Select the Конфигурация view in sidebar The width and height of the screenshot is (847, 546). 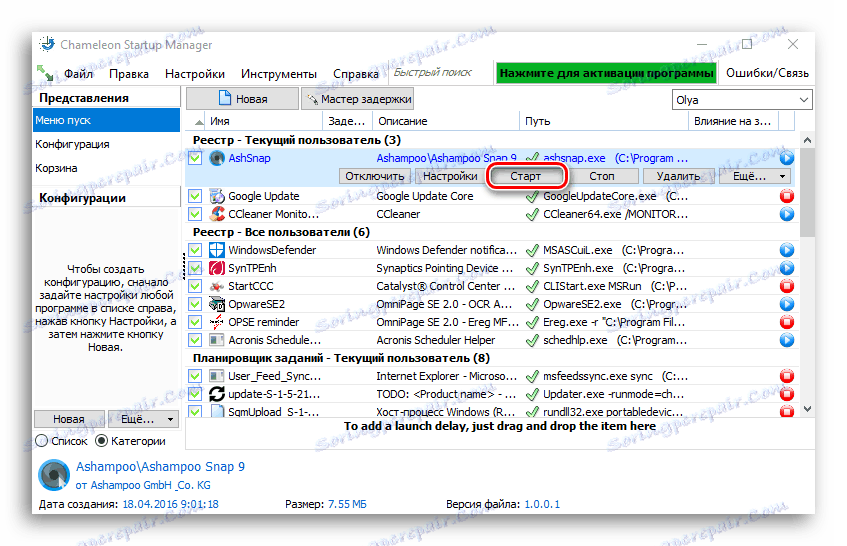click(x=106, y=144)
